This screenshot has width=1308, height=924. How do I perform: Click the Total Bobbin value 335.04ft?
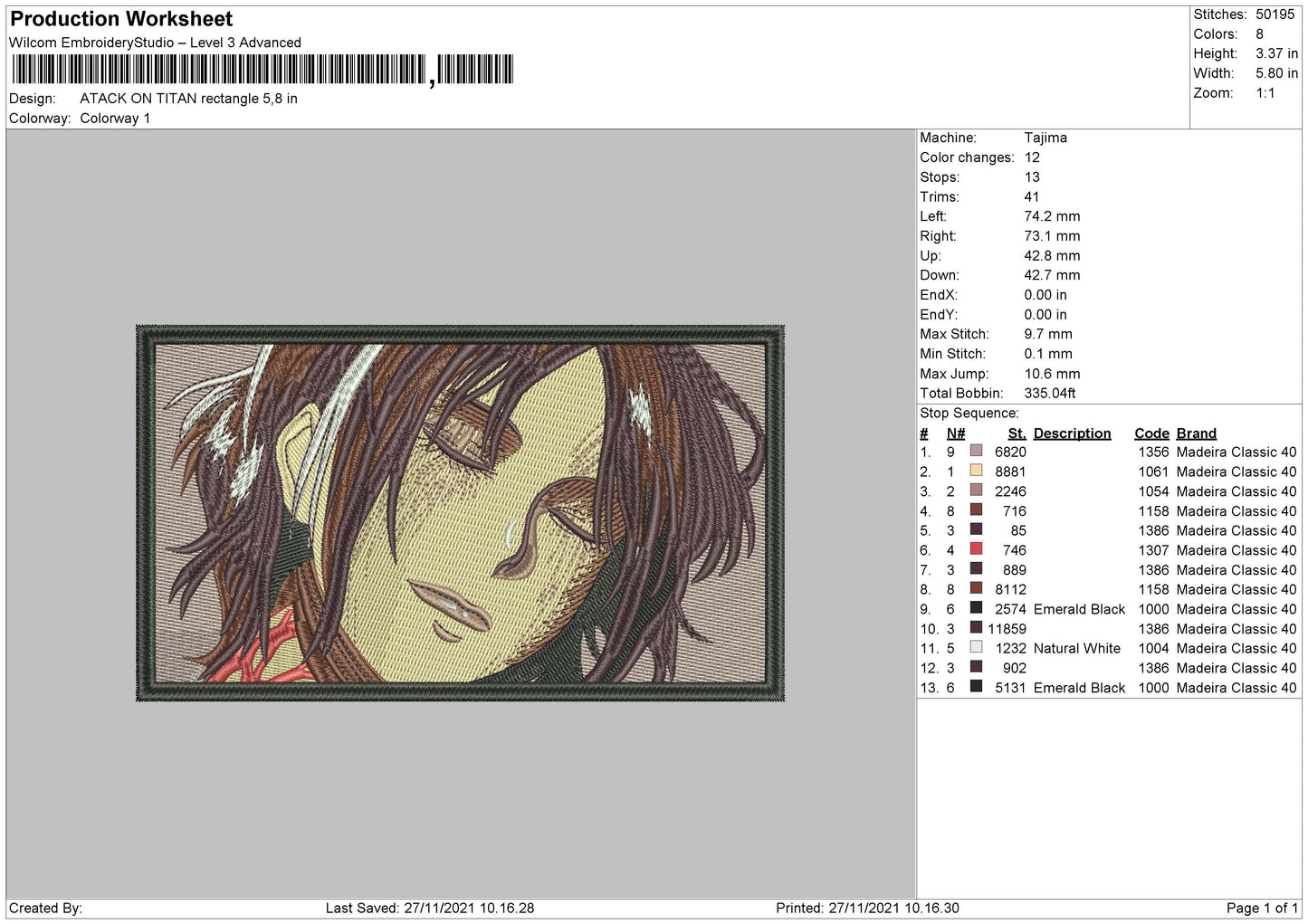pos(1050,394)
